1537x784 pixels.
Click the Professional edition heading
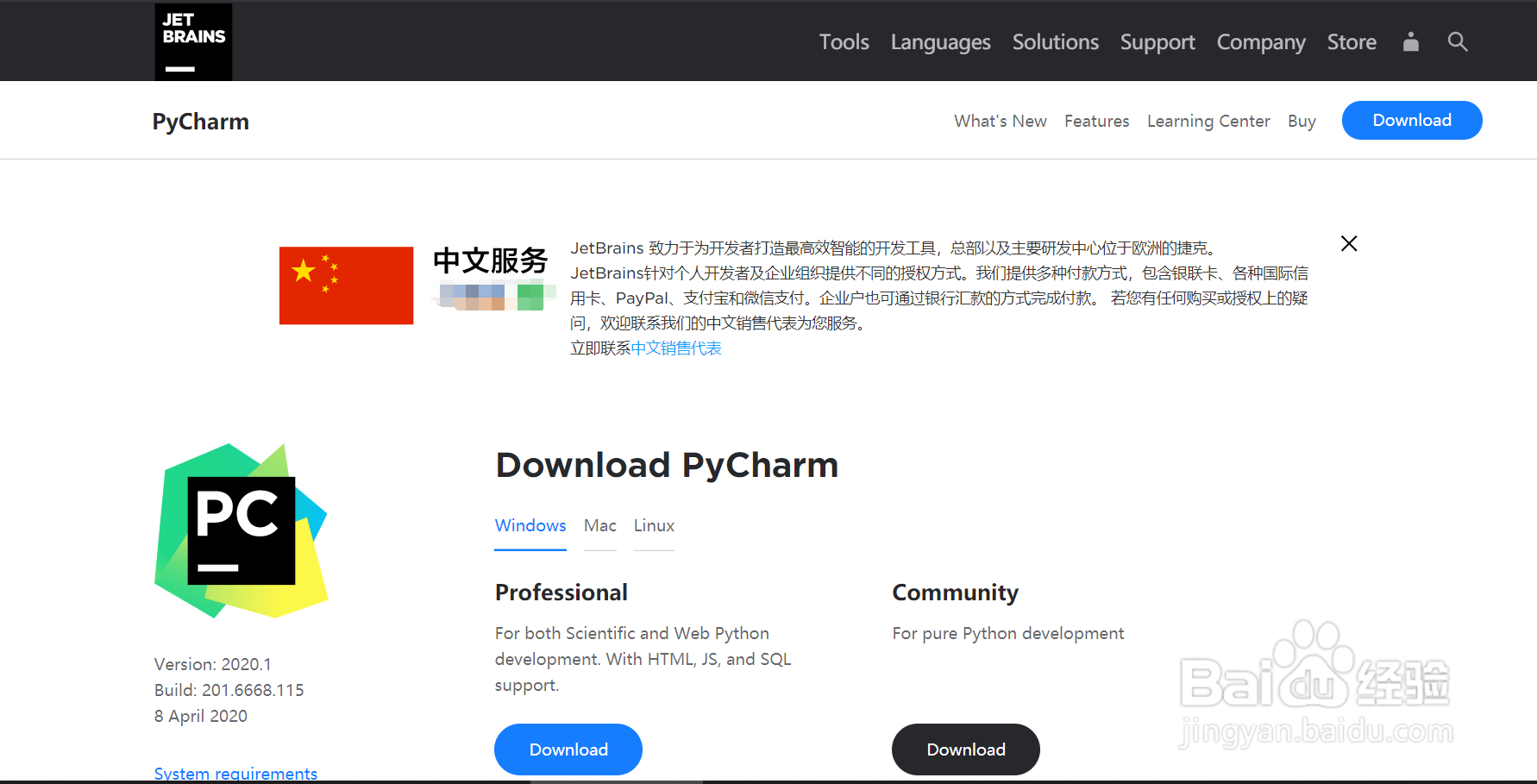(561, 593)
